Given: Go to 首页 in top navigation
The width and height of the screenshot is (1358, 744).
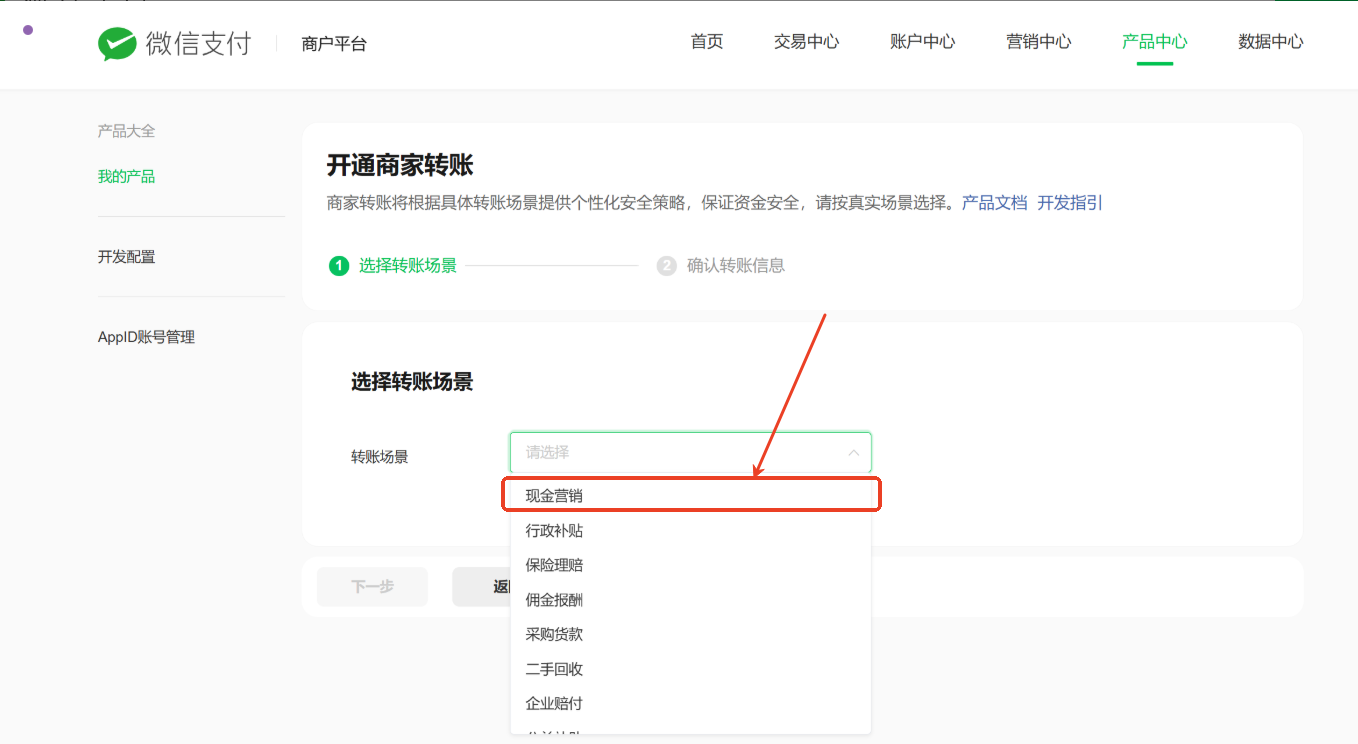Looking at the screenshot, I should (707, 42).
